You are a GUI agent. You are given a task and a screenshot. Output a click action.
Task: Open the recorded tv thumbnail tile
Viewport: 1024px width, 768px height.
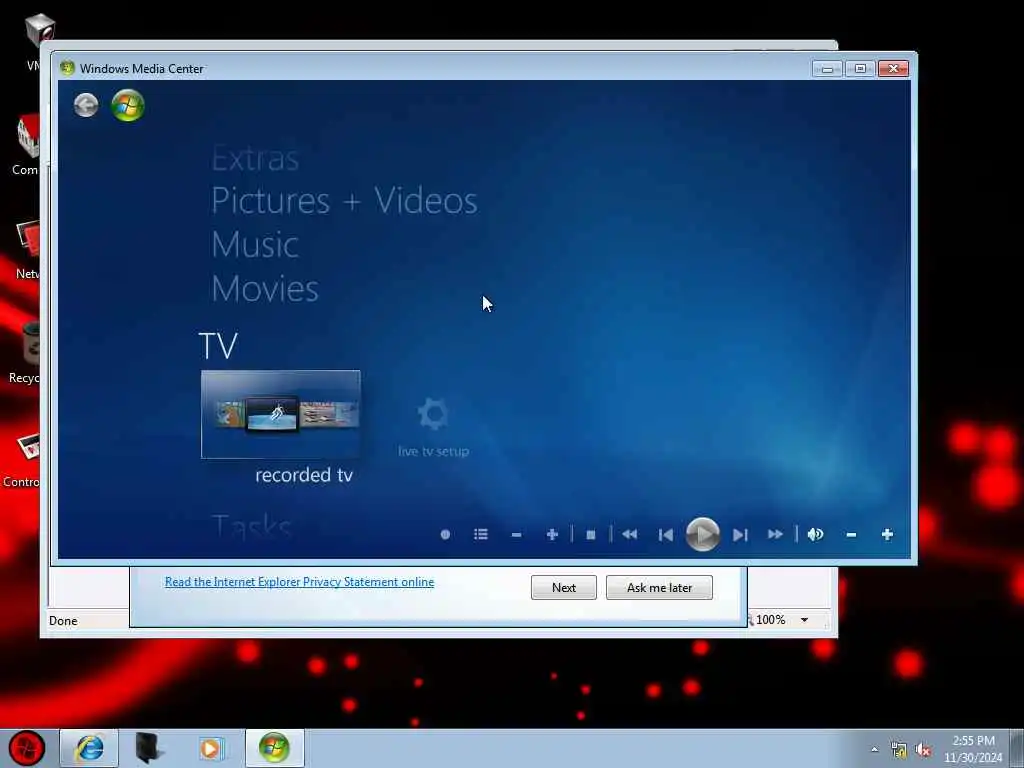tap(281, 414)
